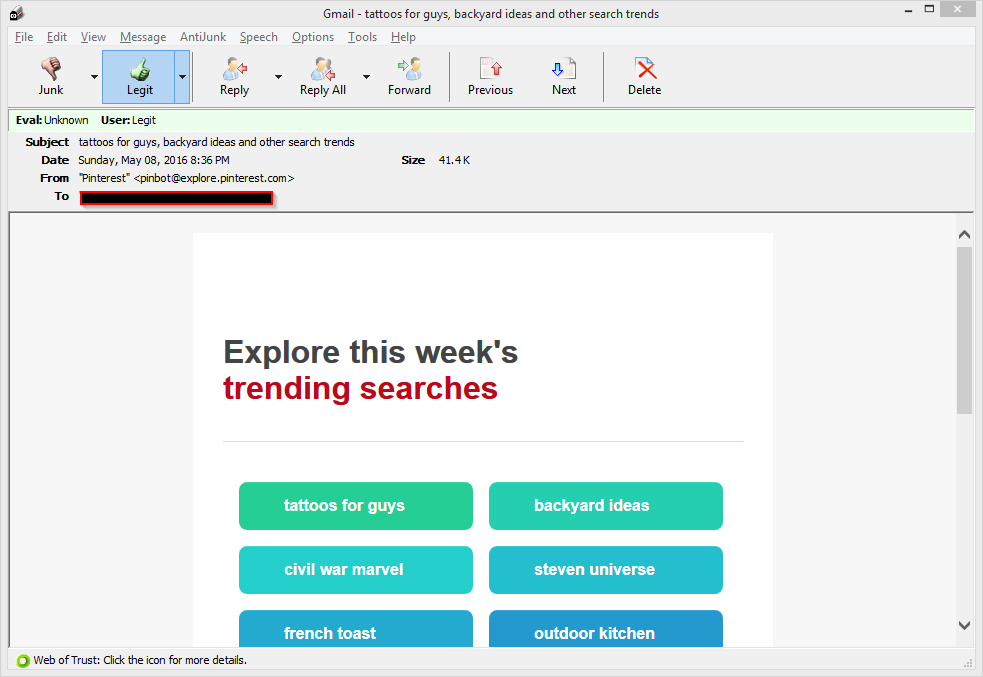This screenshot has width=983, height=677.
Task: Click the Reply All toolbar icon
Action: click(x=323, y=76)
